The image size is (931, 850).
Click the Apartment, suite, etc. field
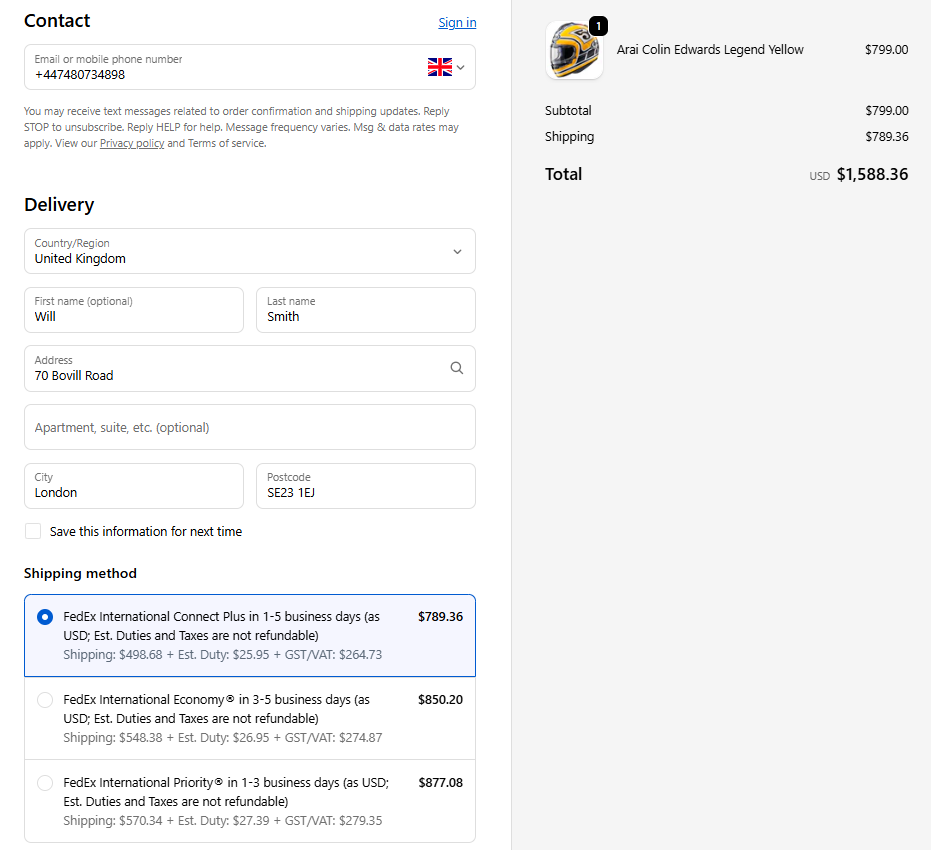(x=250, y=427)
